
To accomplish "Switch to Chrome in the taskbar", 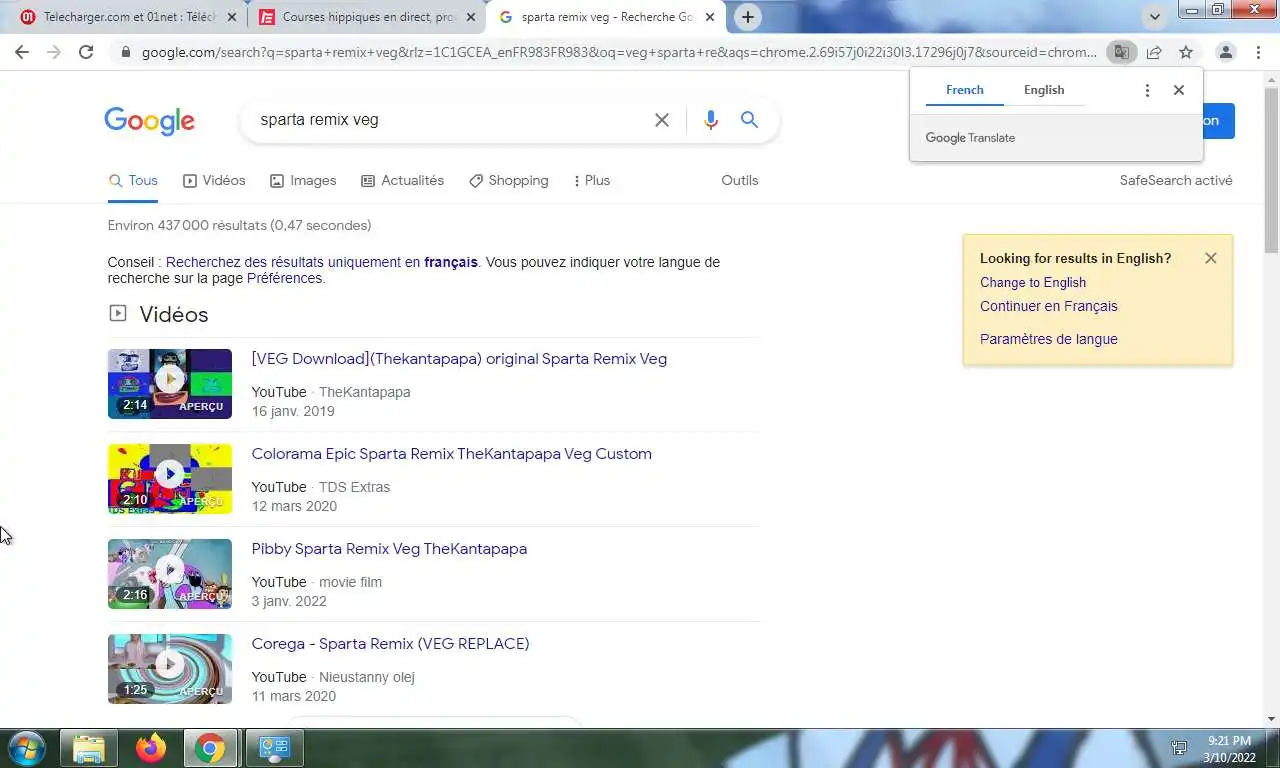I will (x=212, y=748).
